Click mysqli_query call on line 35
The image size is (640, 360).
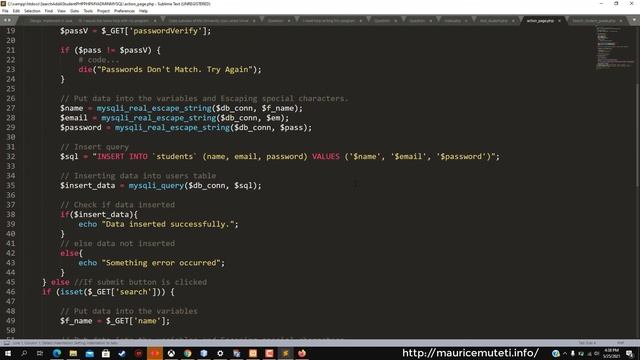[156, 185]
